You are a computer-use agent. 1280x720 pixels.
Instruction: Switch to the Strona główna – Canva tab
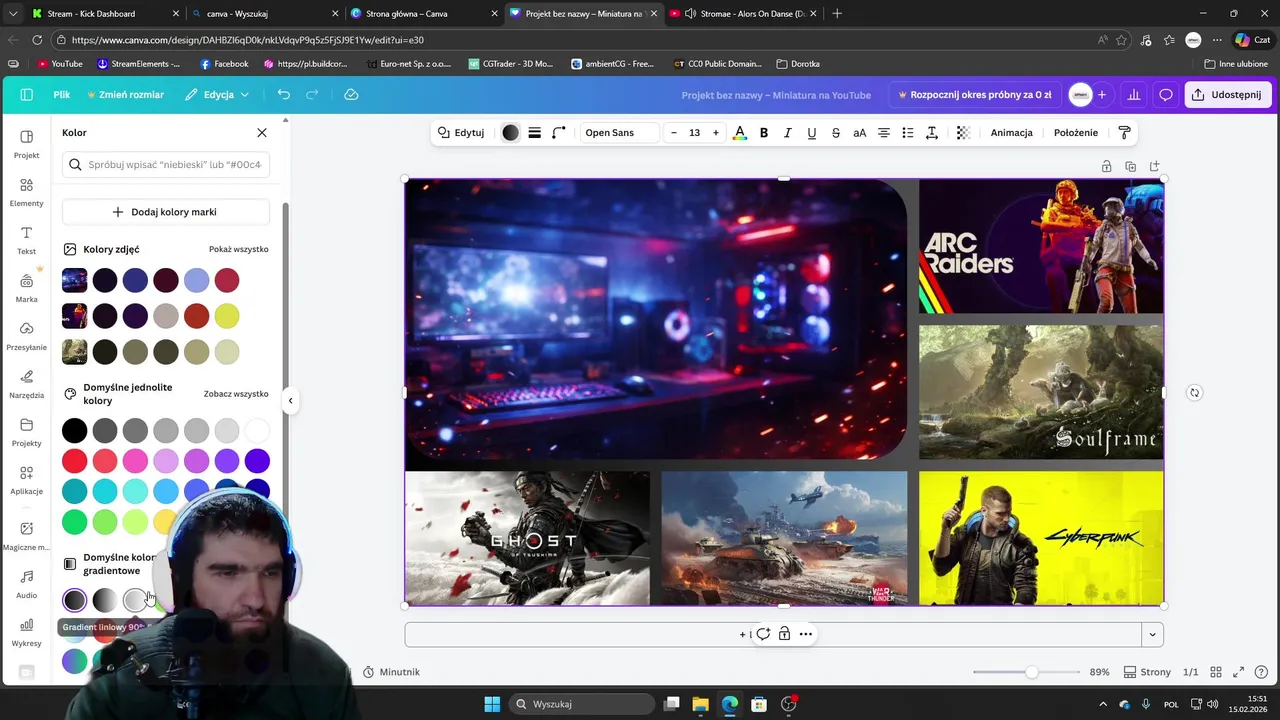point(423,14)
